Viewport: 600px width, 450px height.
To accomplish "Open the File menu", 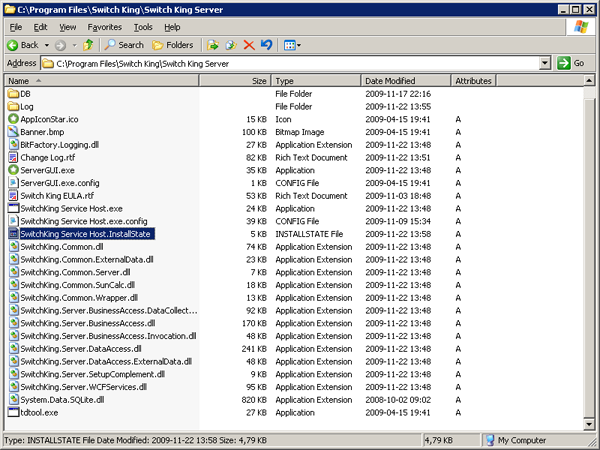I will pyautogui.click(x=16, y=27).
